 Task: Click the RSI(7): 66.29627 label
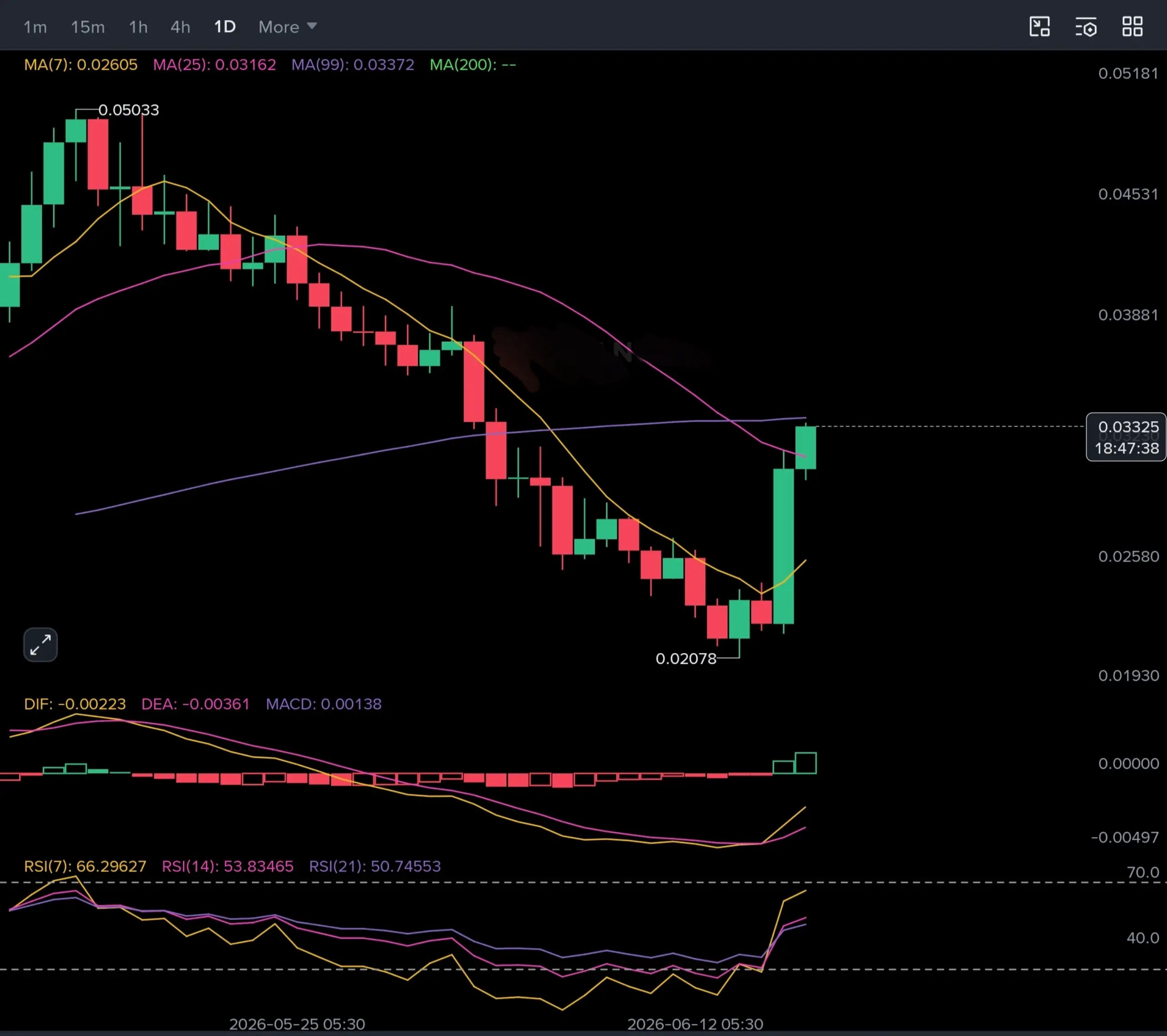click(x=85, y=866)
